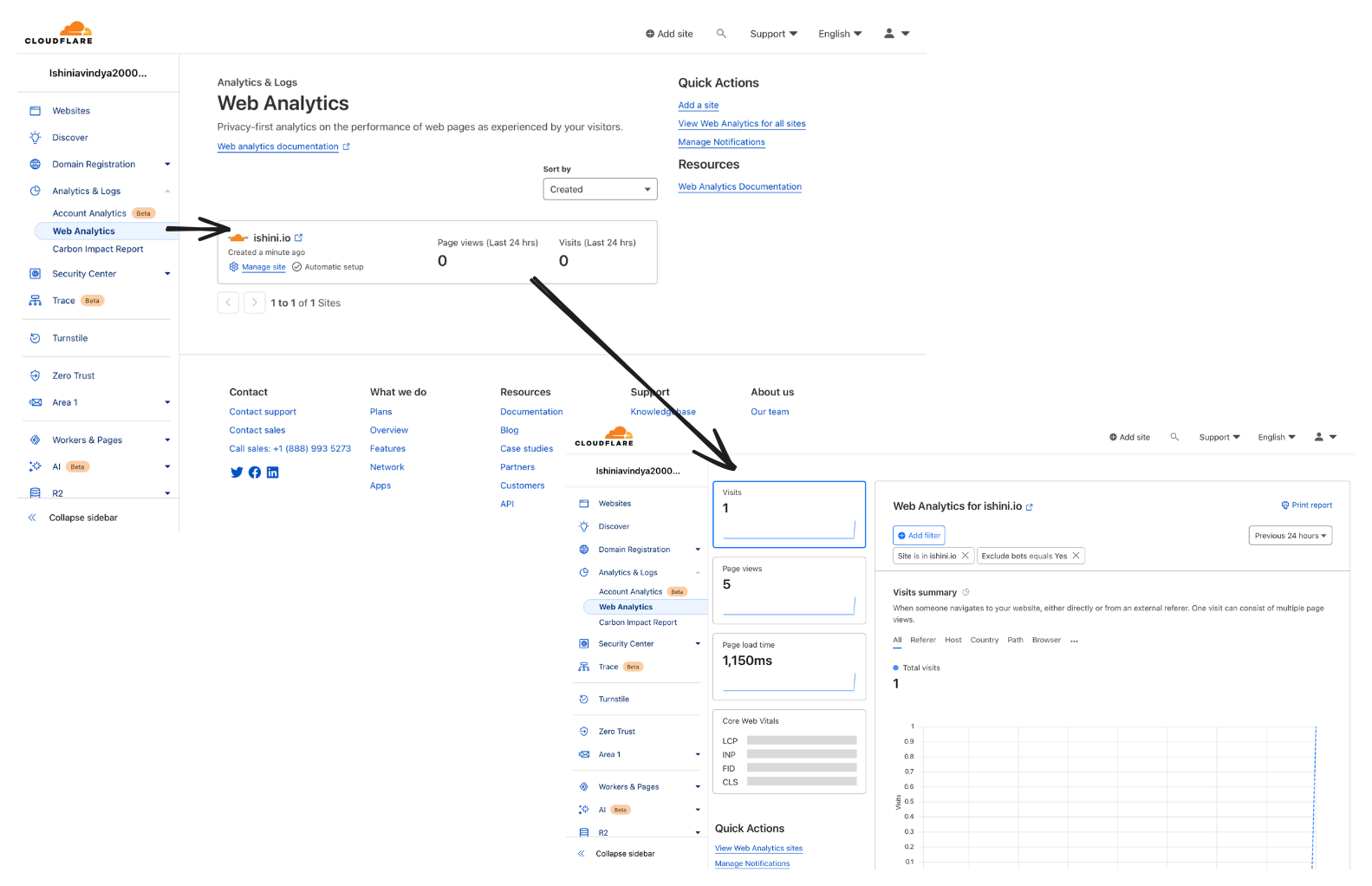Select the Page load time metric card

tap(789, 667)
